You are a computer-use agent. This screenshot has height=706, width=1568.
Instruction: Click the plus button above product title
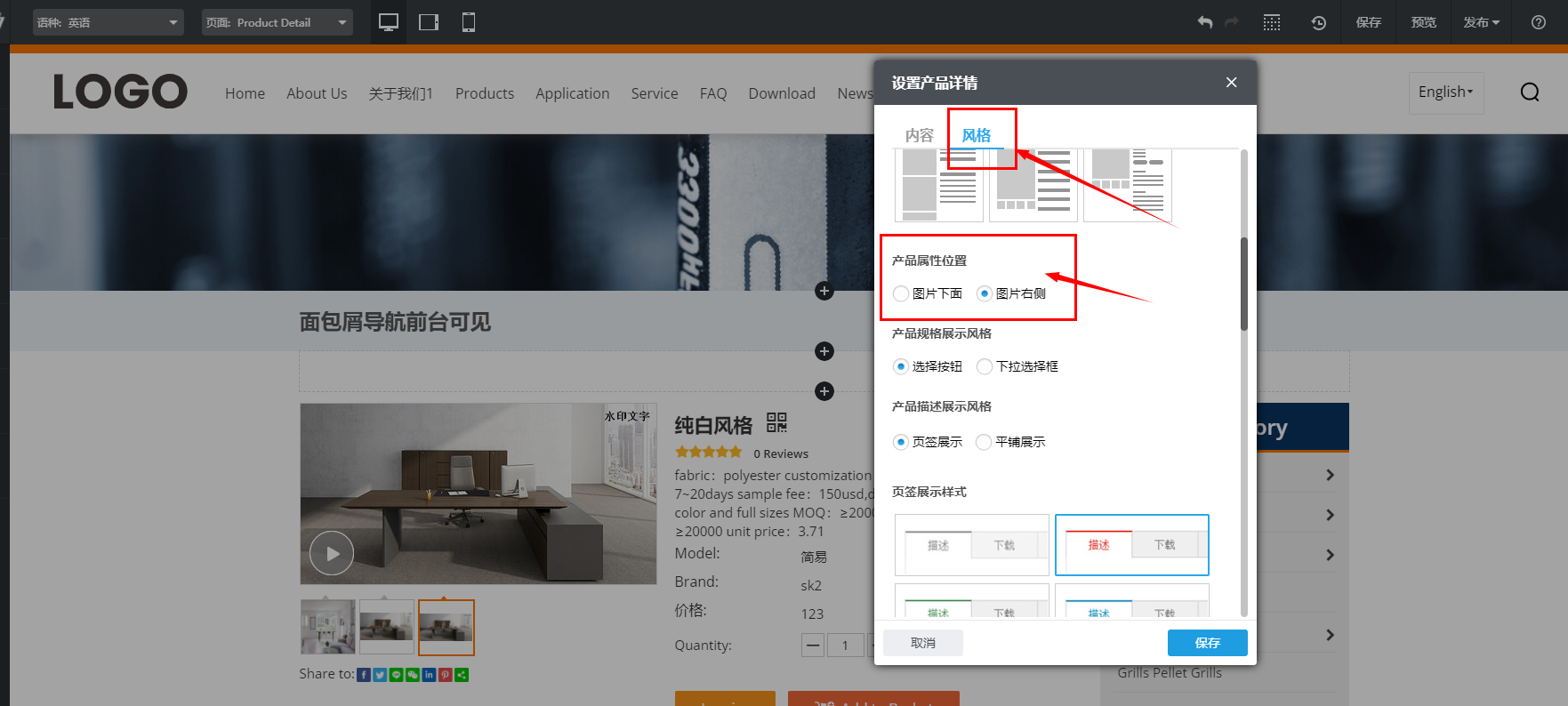tap(824, 391)
